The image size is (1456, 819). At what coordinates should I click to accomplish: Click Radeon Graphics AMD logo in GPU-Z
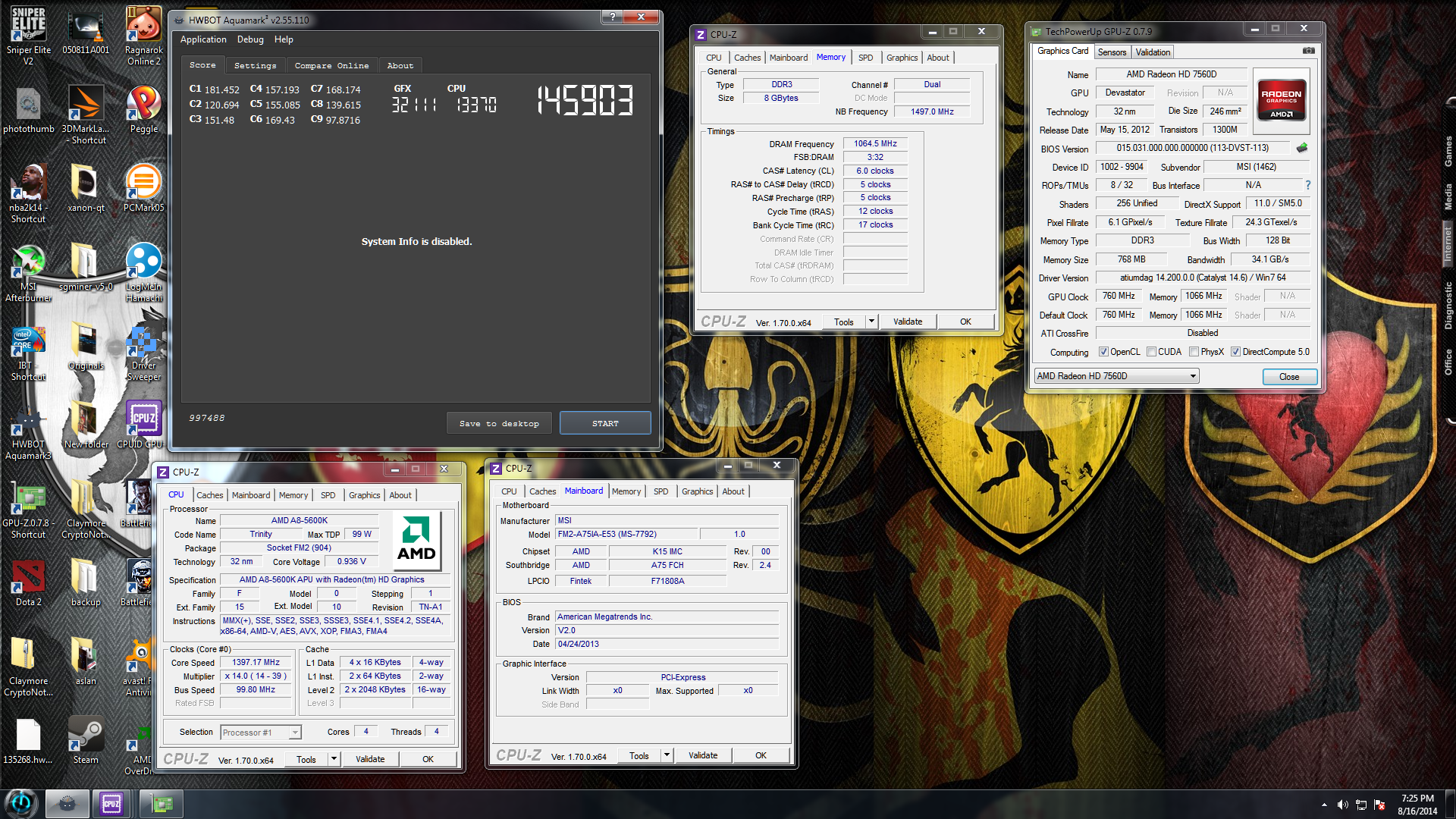[x=1281, y=99]
